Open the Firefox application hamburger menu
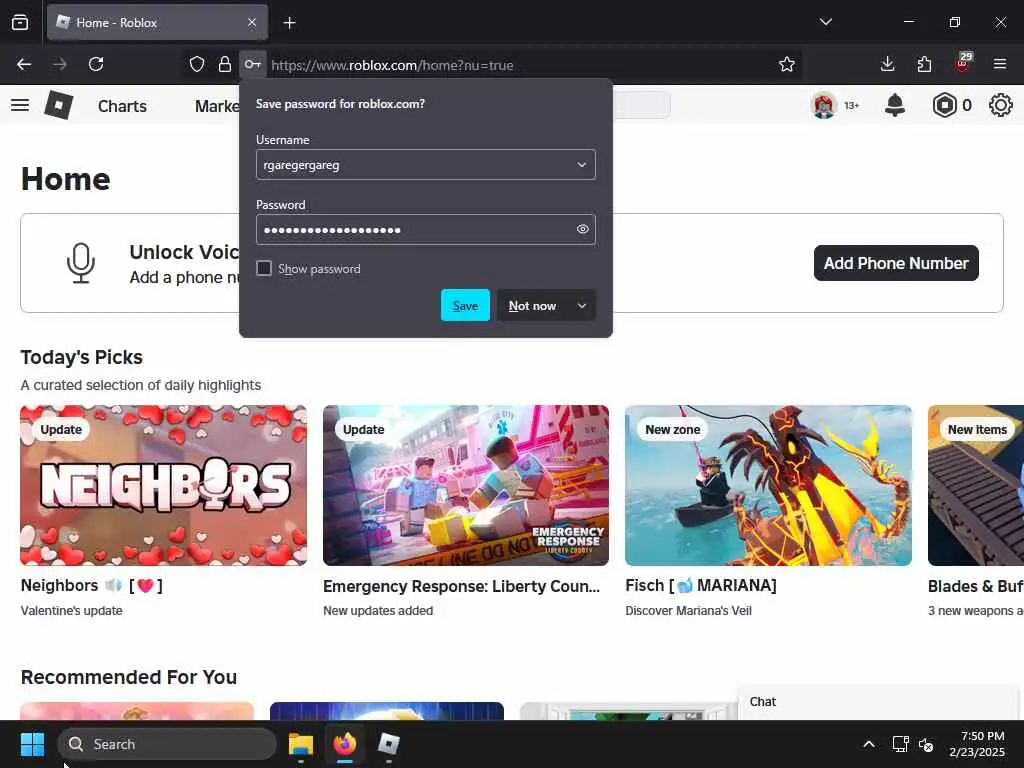This screenshot has width=1024, height=768. pyautogui.click(x=1000, y=64)
